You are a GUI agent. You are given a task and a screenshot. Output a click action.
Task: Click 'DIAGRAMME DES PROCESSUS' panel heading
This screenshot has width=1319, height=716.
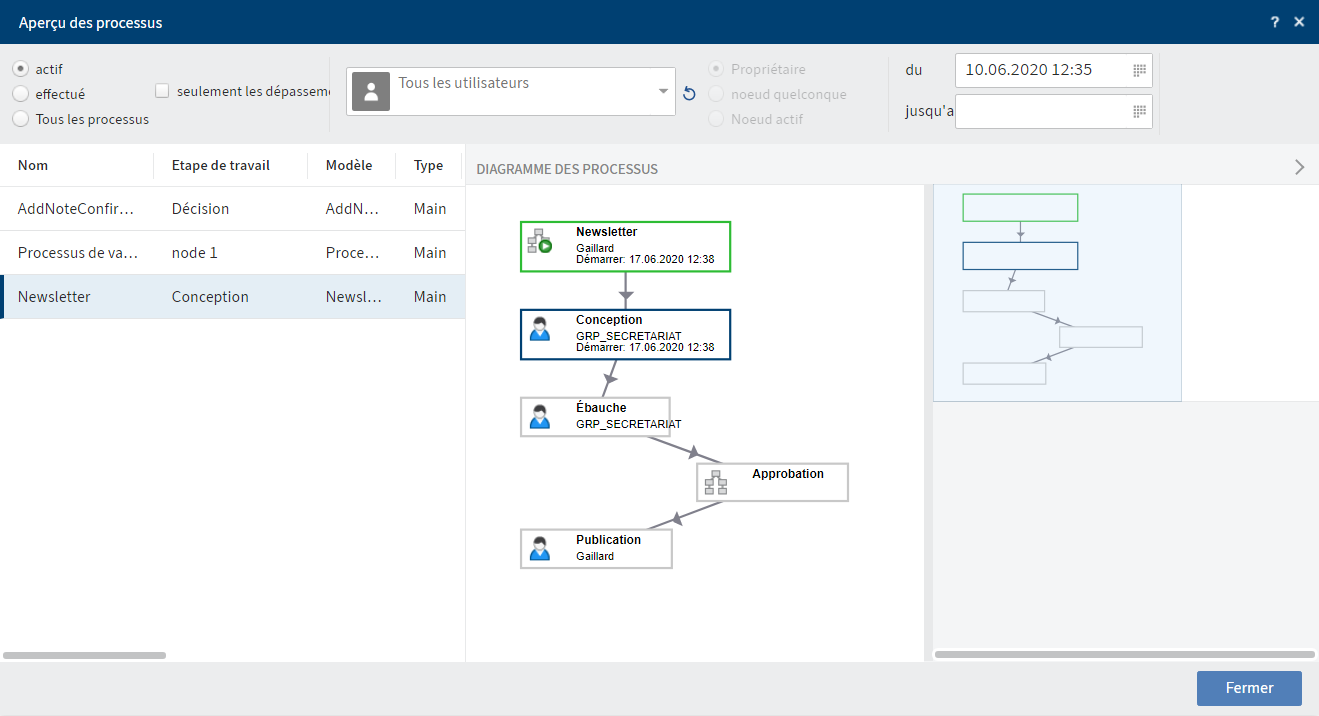click(x=567, y=169)
